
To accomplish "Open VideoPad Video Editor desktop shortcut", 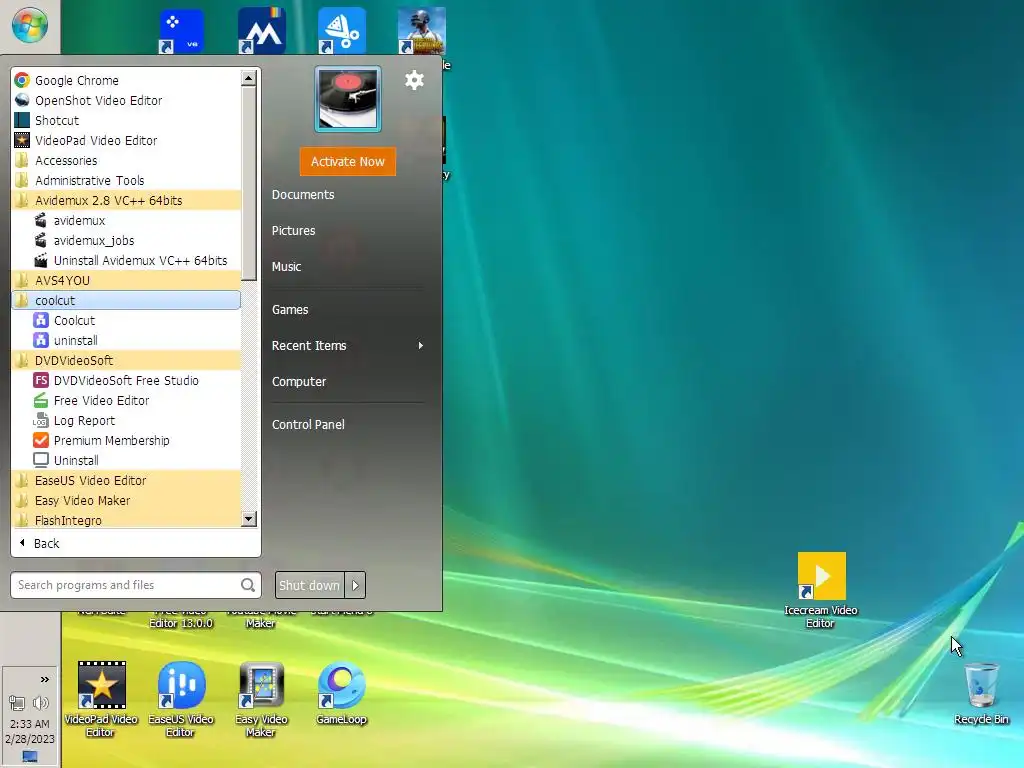I will point(101,699).
